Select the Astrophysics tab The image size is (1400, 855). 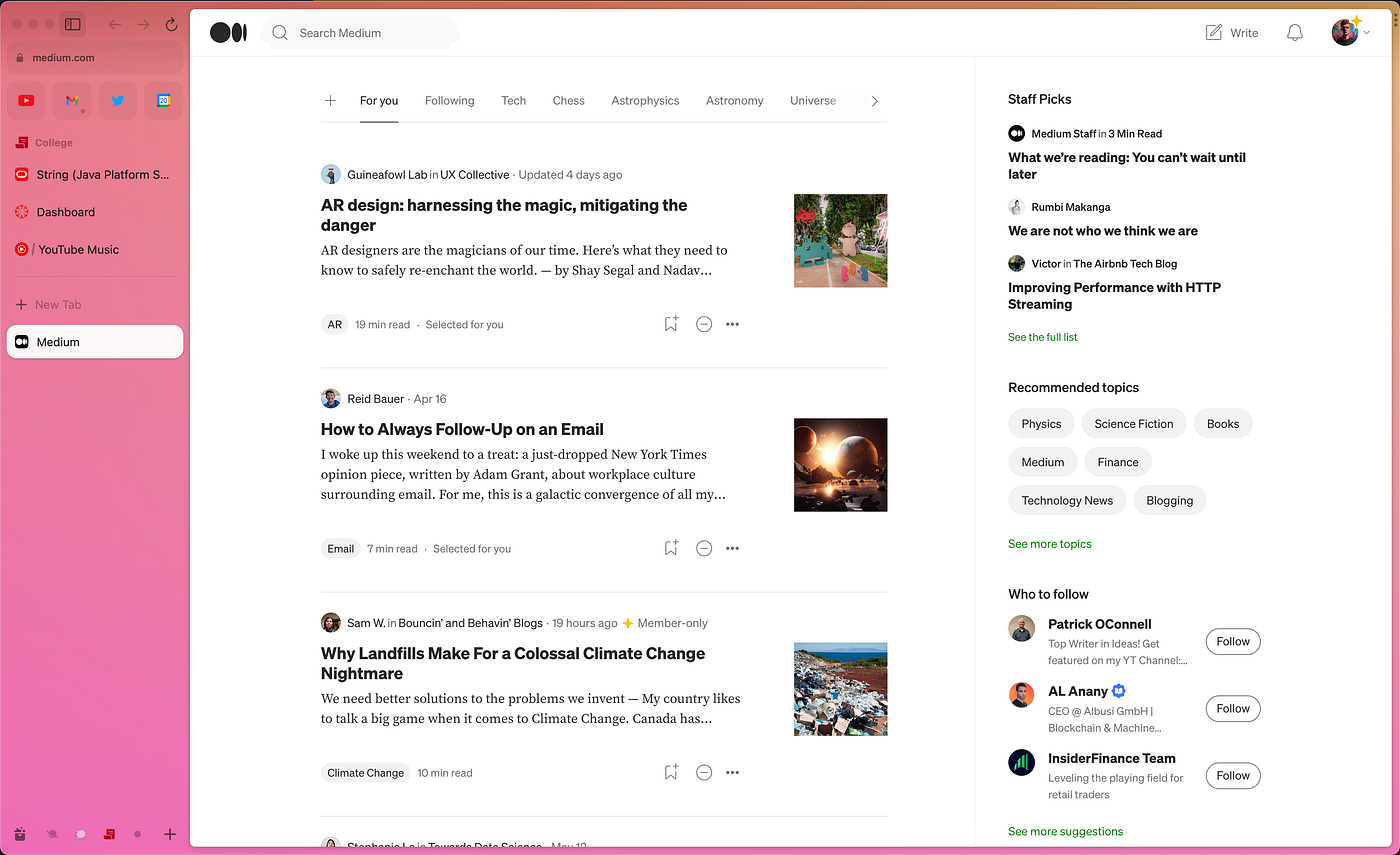pos(645,100)
